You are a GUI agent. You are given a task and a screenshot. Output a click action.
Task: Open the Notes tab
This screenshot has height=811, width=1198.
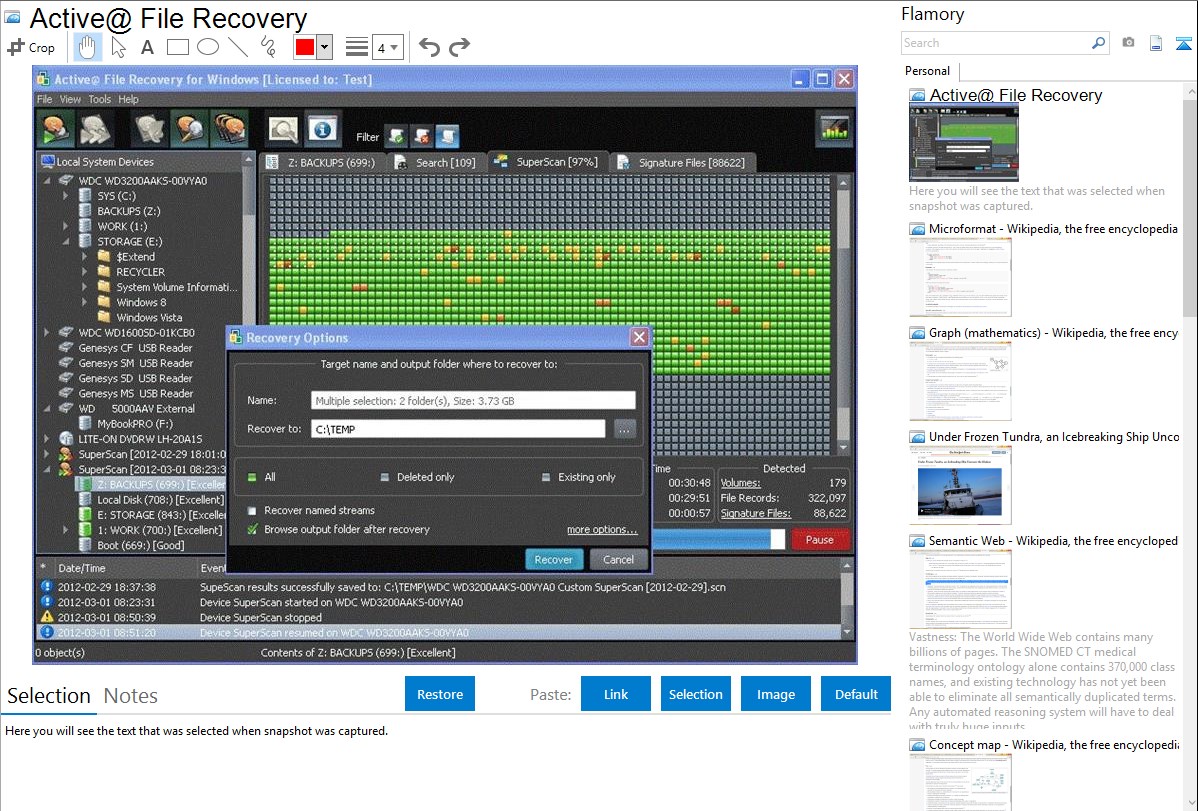[131, 696]
